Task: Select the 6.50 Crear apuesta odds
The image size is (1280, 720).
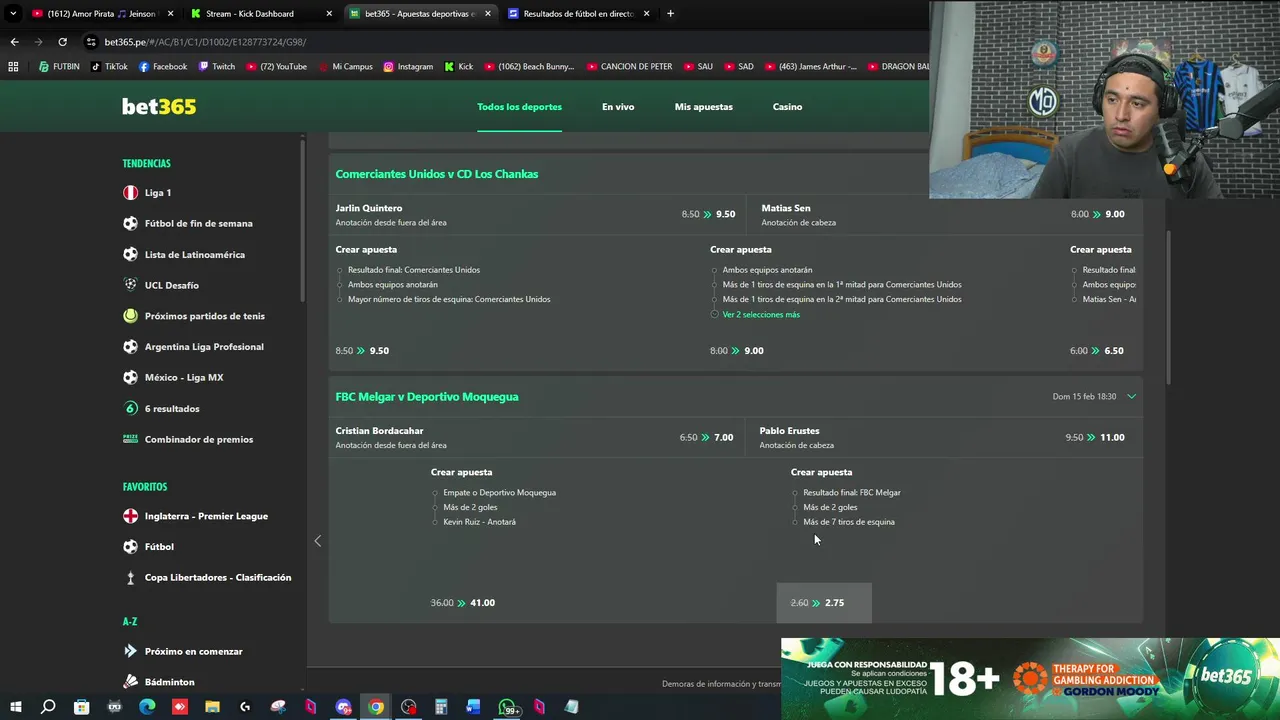Action: point(1096,351)
